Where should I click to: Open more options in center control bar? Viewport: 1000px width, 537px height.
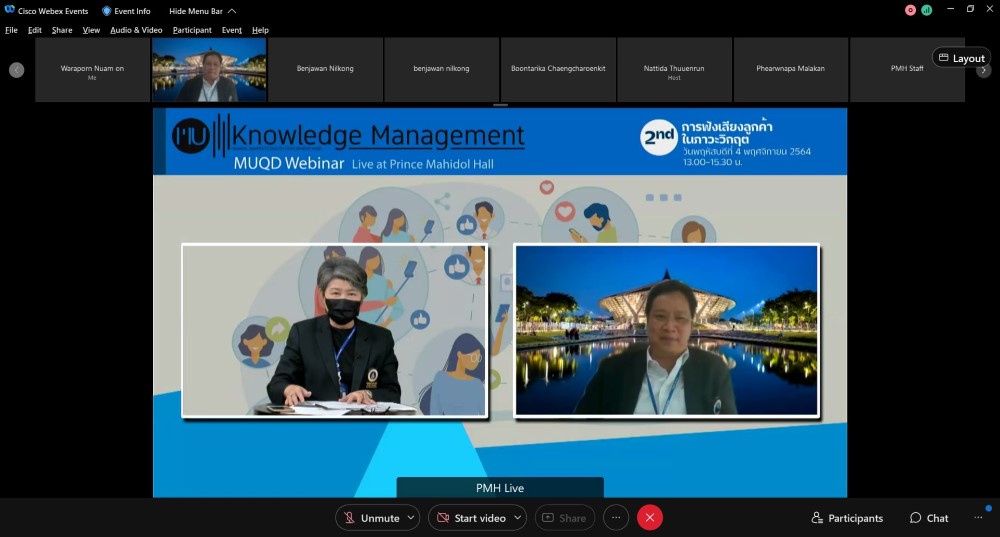[x=616, y=518]
